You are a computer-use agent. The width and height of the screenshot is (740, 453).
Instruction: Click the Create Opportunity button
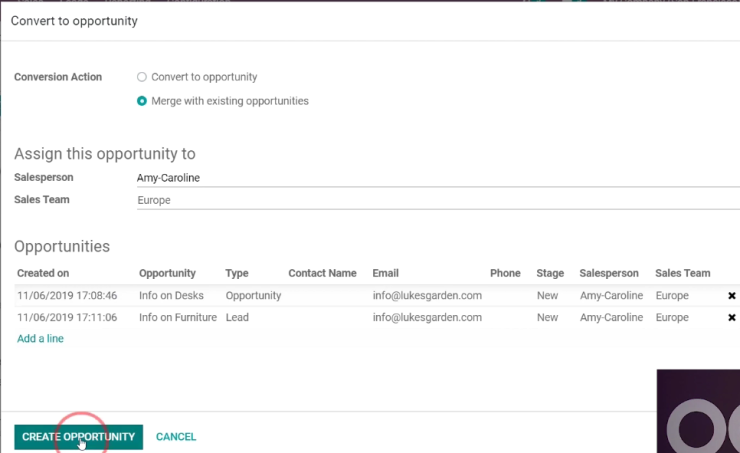pyautogui.click(x=78, y=437)
